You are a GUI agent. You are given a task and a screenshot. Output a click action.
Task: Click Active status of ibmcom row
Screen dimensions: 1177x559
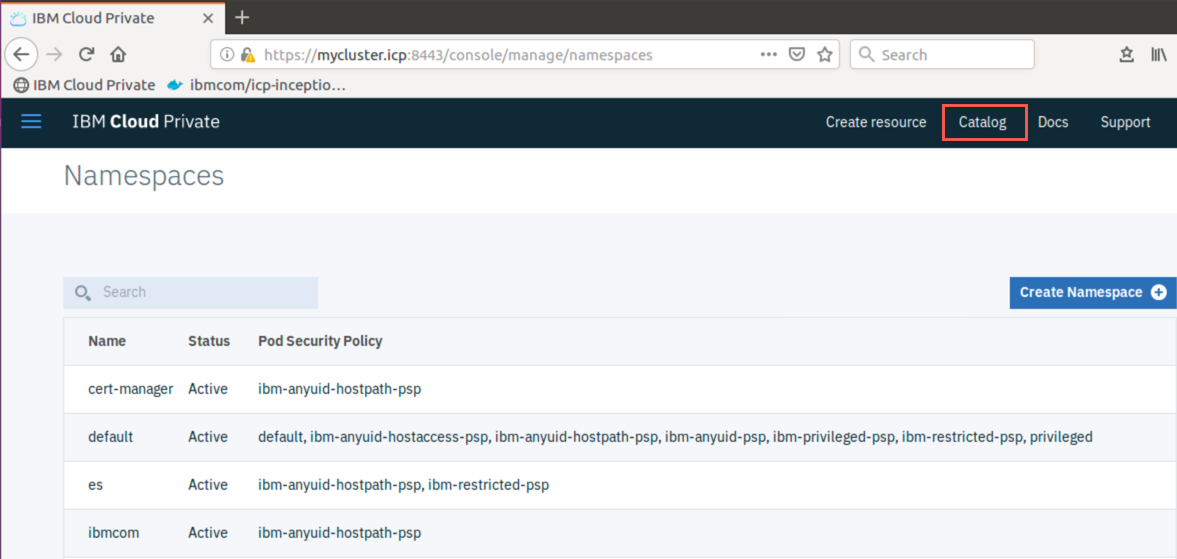point(208,533)
